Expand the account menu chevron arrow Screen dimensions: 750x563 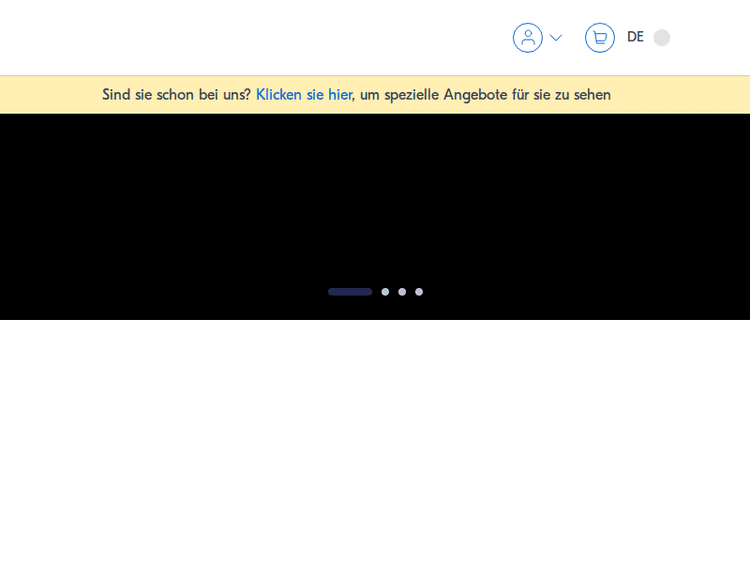pos(556,38)
